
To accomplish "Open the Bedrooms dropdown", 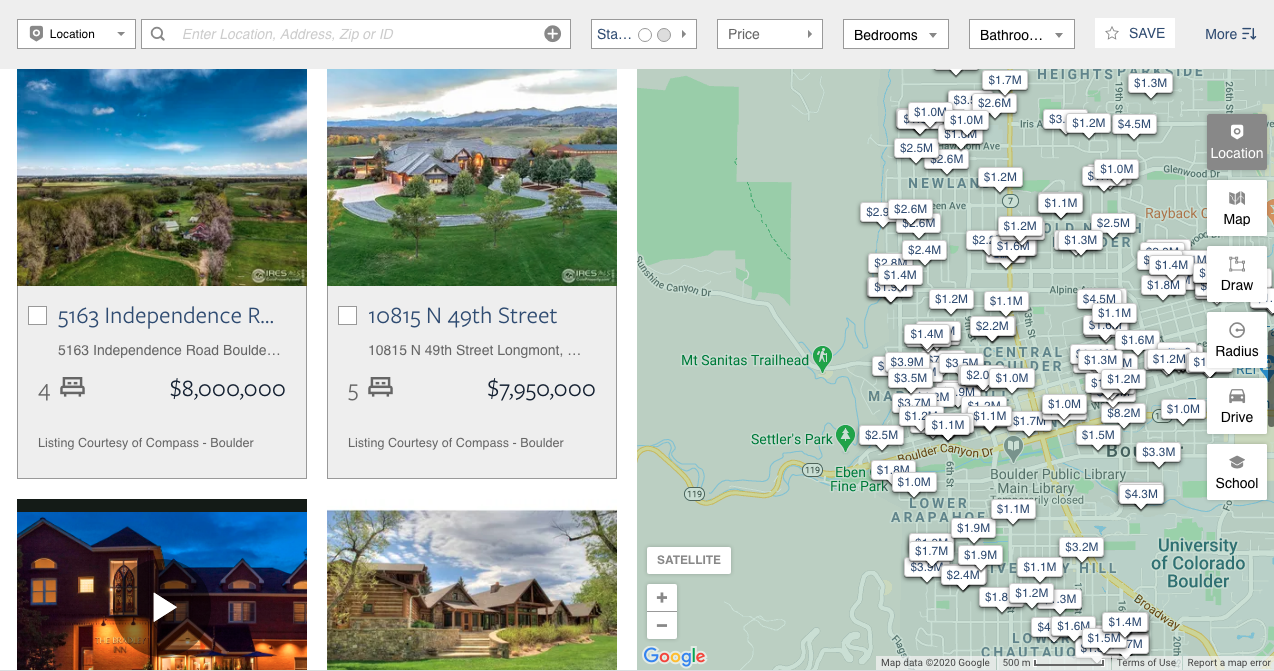I will click(x=895, y=35).
